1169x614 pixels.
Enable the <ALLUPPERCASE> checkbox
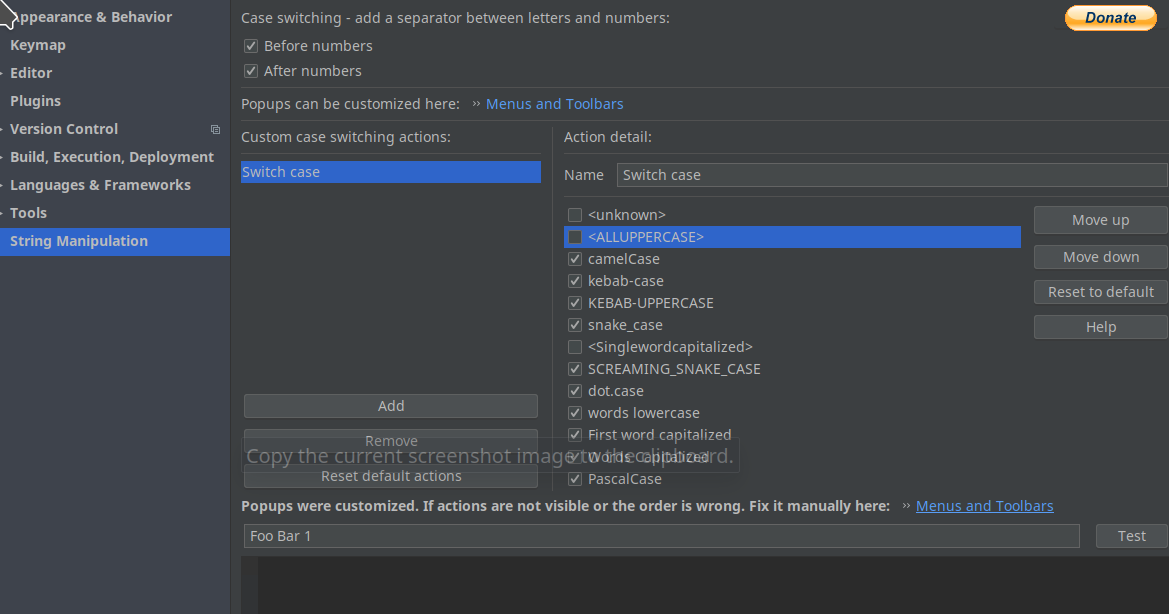pos(575,237)
